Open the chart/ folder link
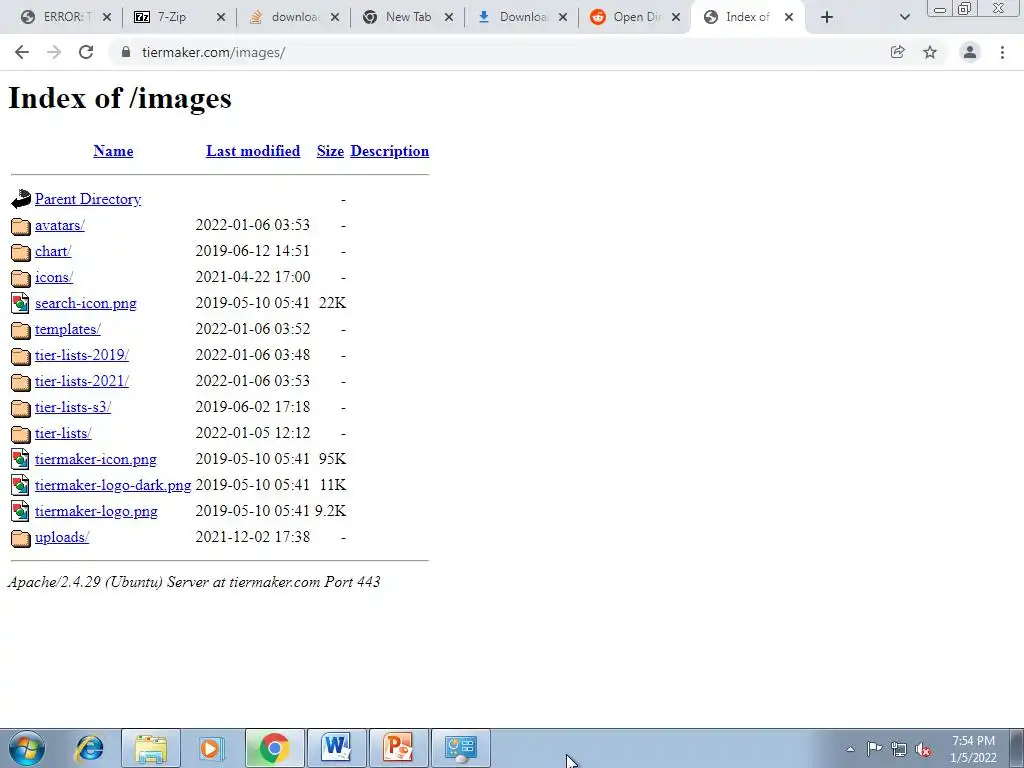Image resolution: width=1024 pixels, height=768 pixels. tap(53, 251)
